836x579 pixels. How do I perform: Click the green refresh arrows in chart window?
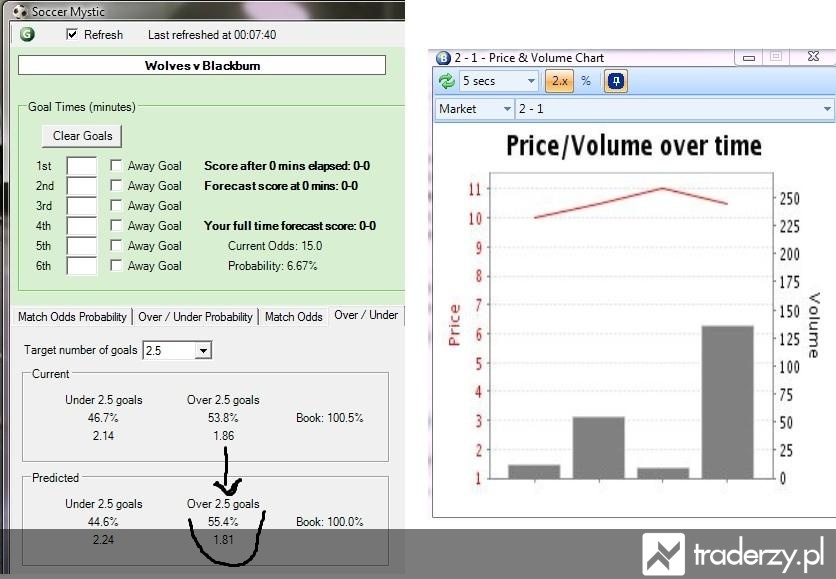446,81
